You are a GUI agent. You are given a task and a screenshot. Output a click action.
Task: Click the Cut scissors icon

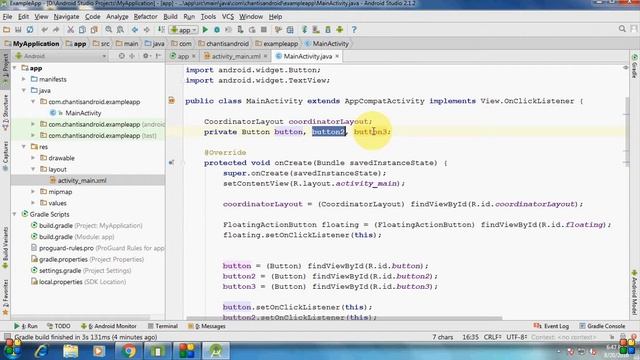[x=70, y=29]
